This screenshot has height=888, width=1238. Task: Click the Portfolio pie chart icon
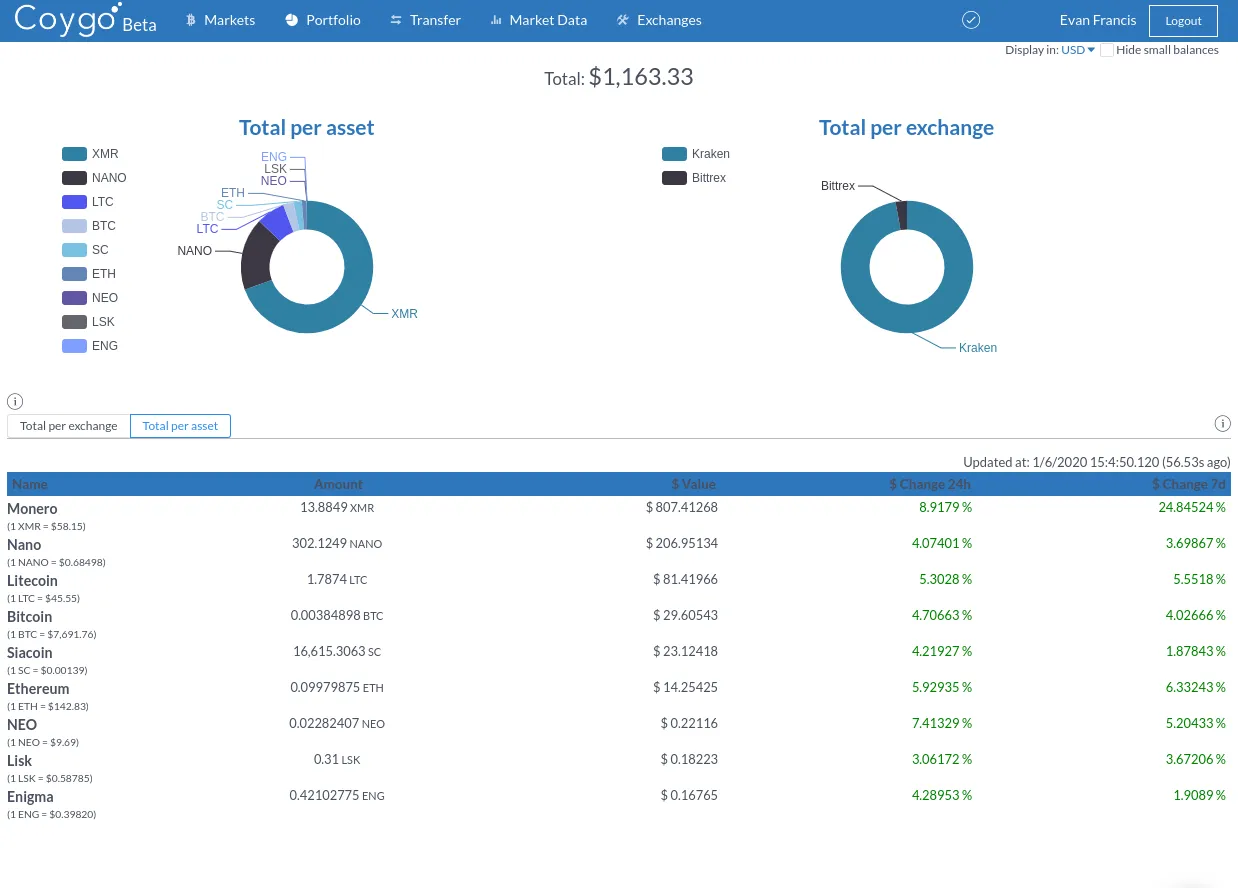pyautogui.click(x=291, y=20)
